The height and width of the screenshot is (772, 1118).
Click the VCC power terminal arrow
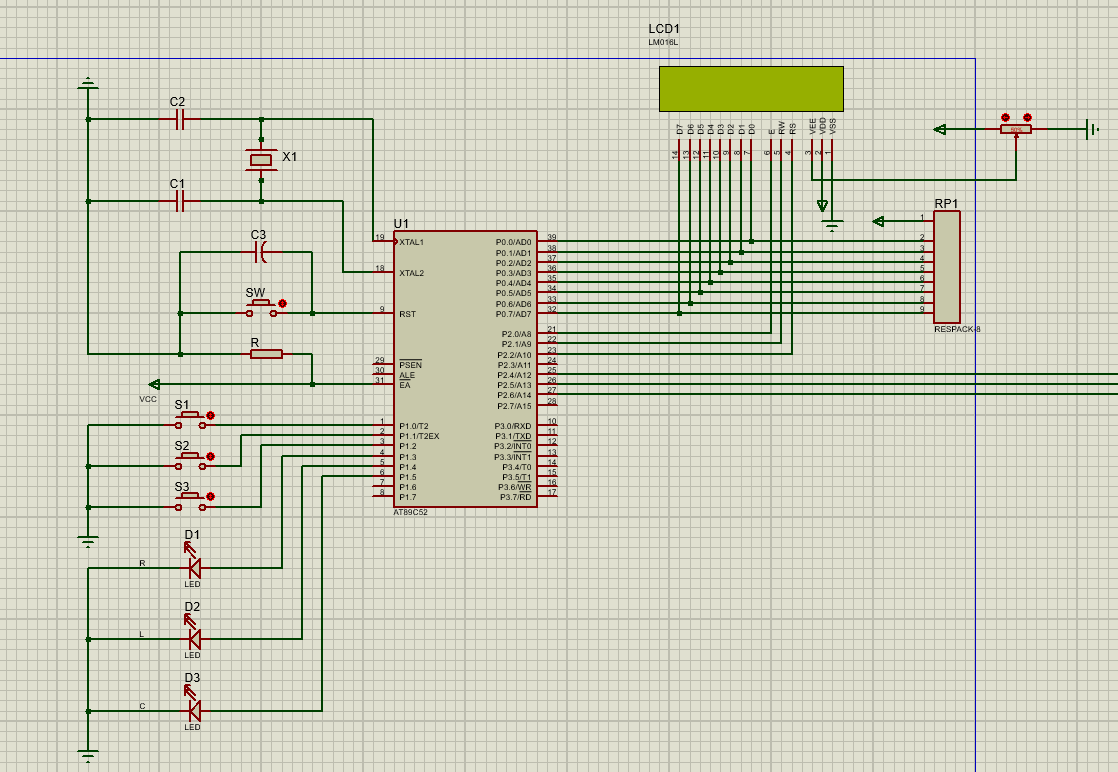pyautogui.click(x=153, y=384)
